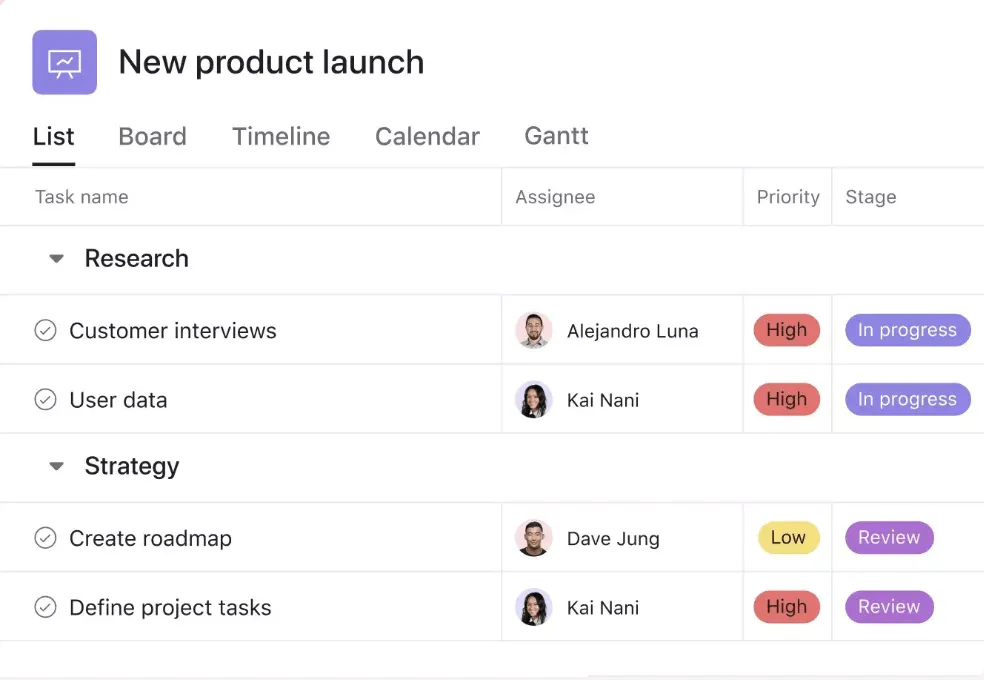Check off the Create roadmap task

coord(45,538)
